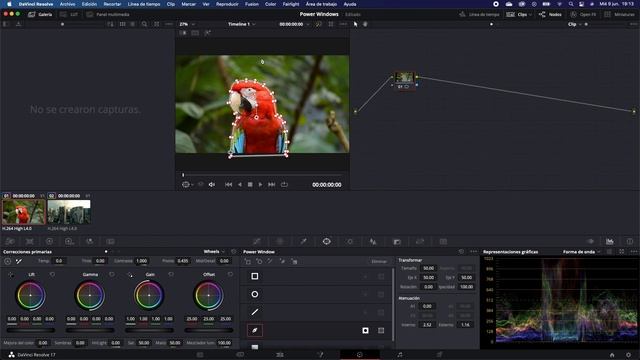Image resolution: width=640 pixels, height=360 pixels.
Task: Open the Information palette icon
Action: click(630, 242)
